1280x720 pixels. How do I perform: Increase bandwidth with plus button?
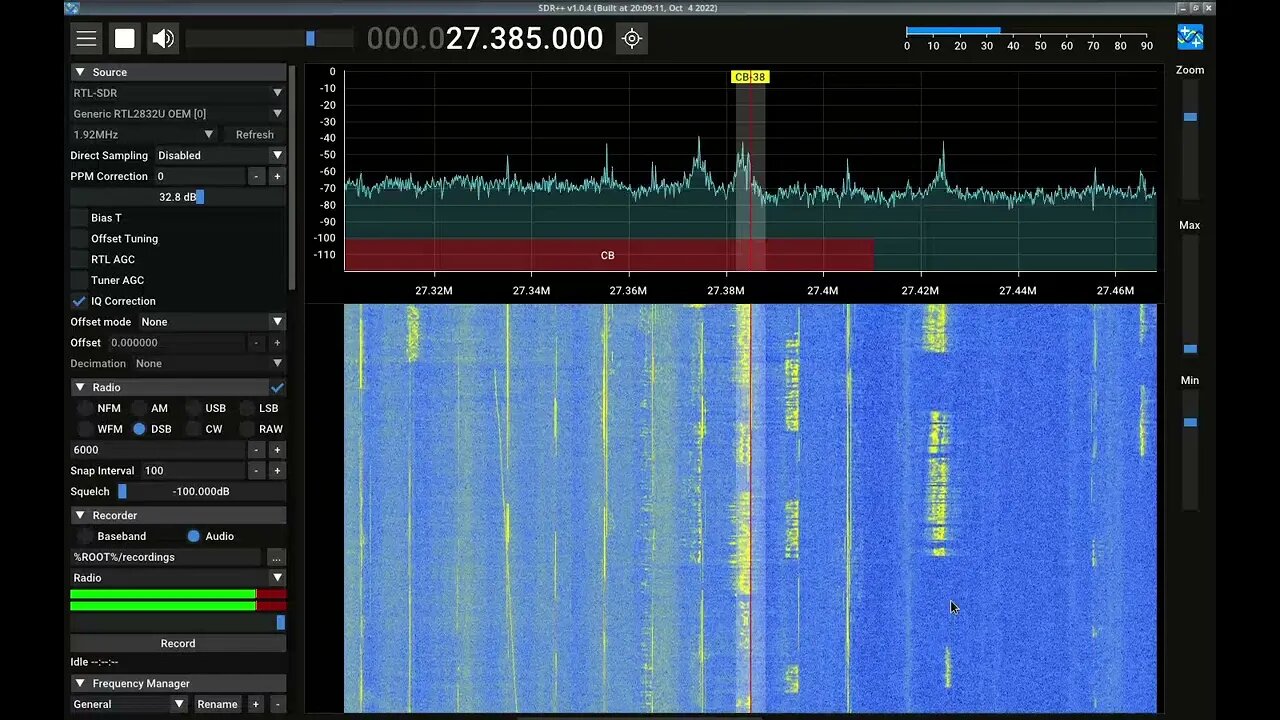pyautogui.click(x=277, y=450)
